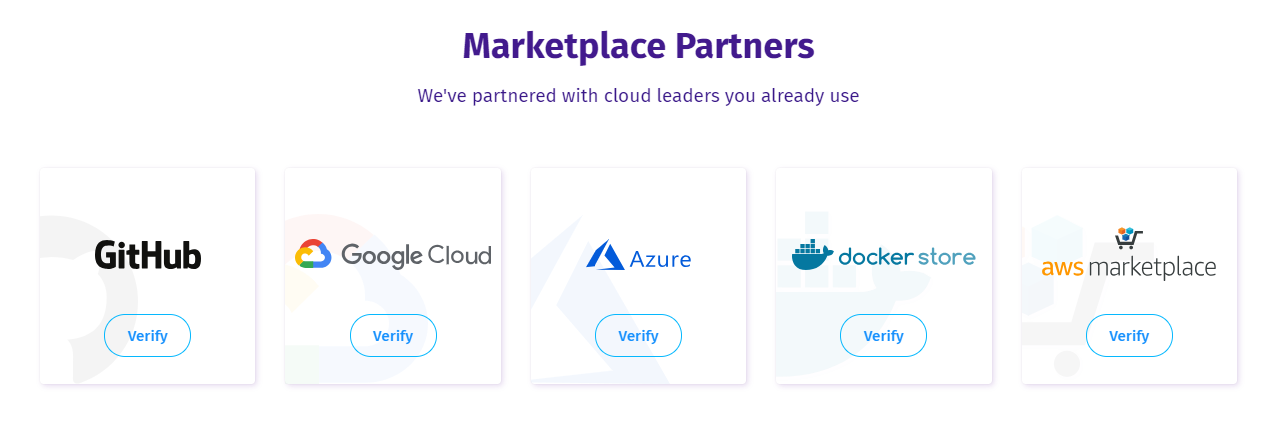Click the 'We've partnered with cloud leaders' subtitle
The height and width of the screenshot is (429, 1271).
[638, 96]
